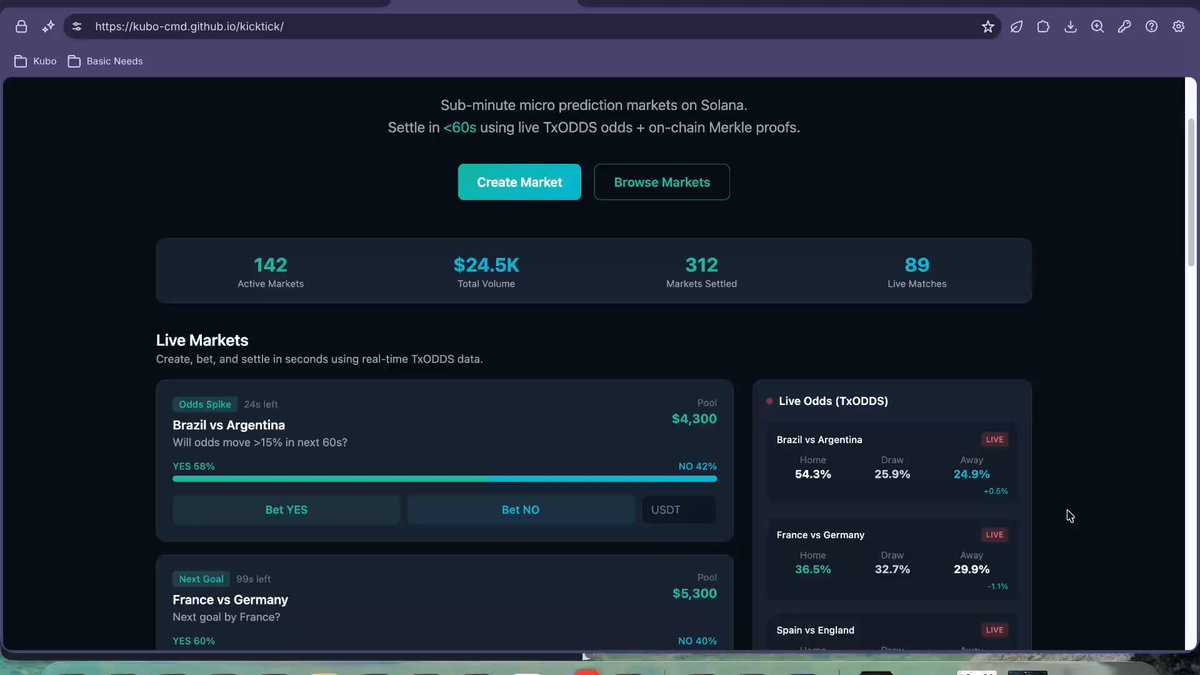Click the address bar URL field
This screenshot has height=675, width=1200.
click(x=530, y=27)
